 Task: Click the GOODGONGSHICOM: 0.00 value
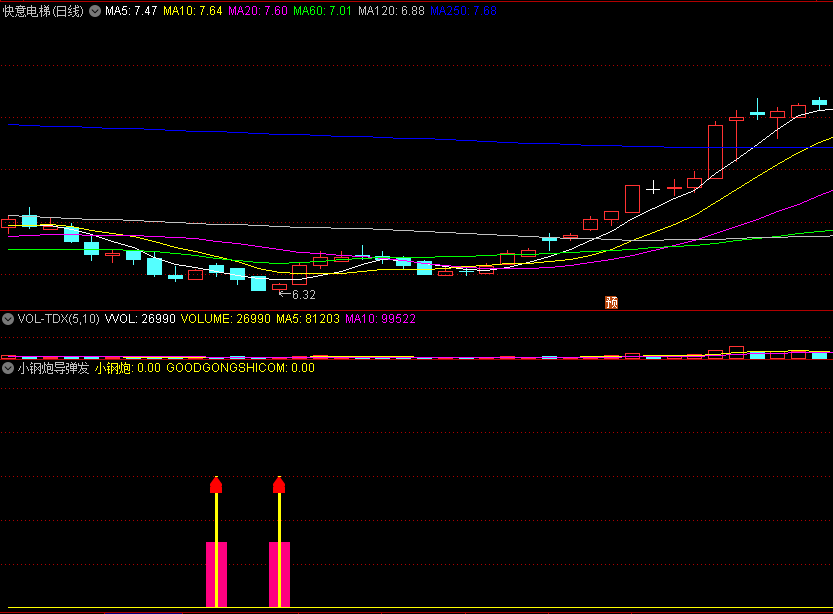point(241,368)
